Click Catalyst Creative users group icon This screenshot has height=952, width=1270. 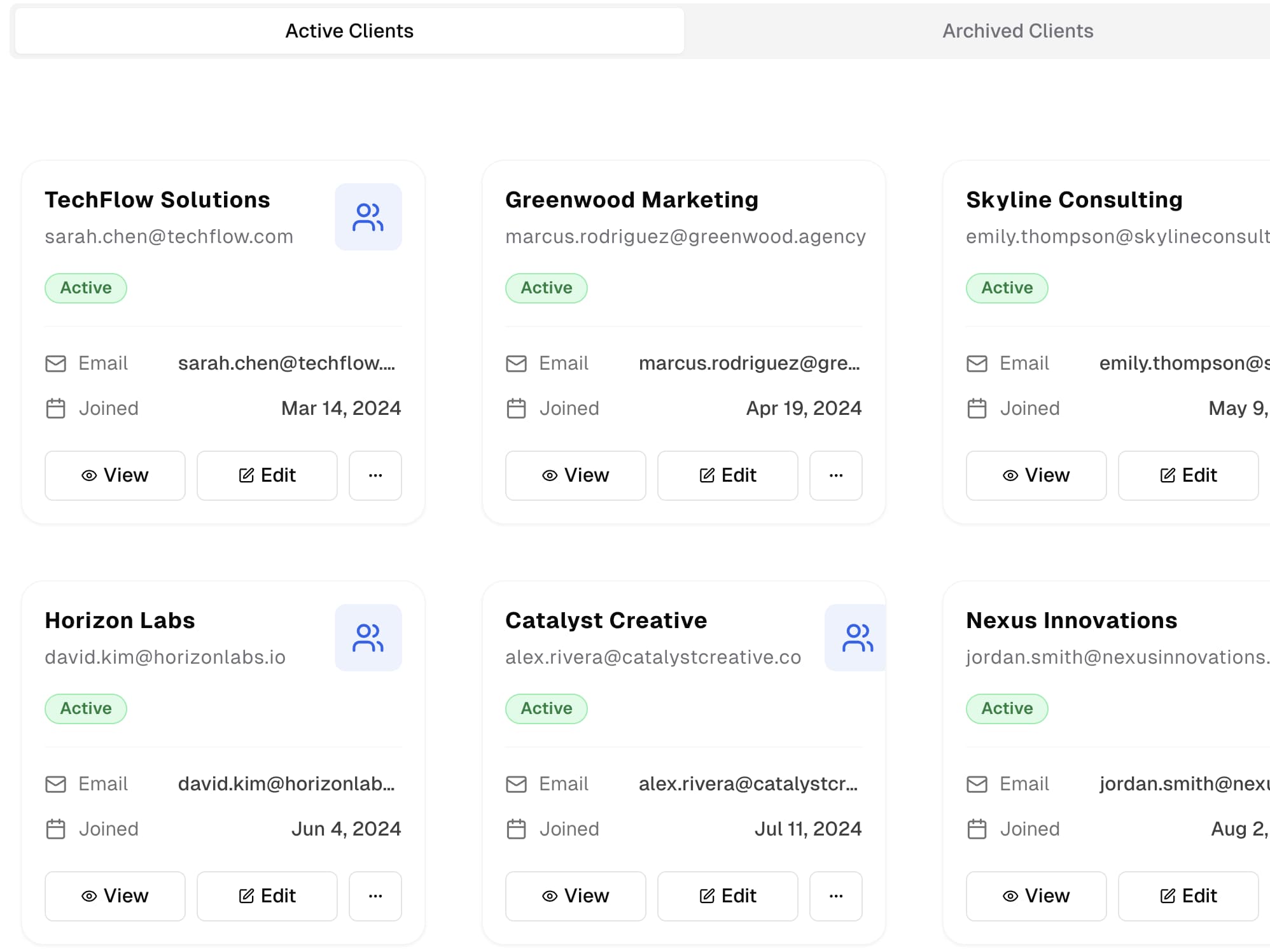click(856, 638)
